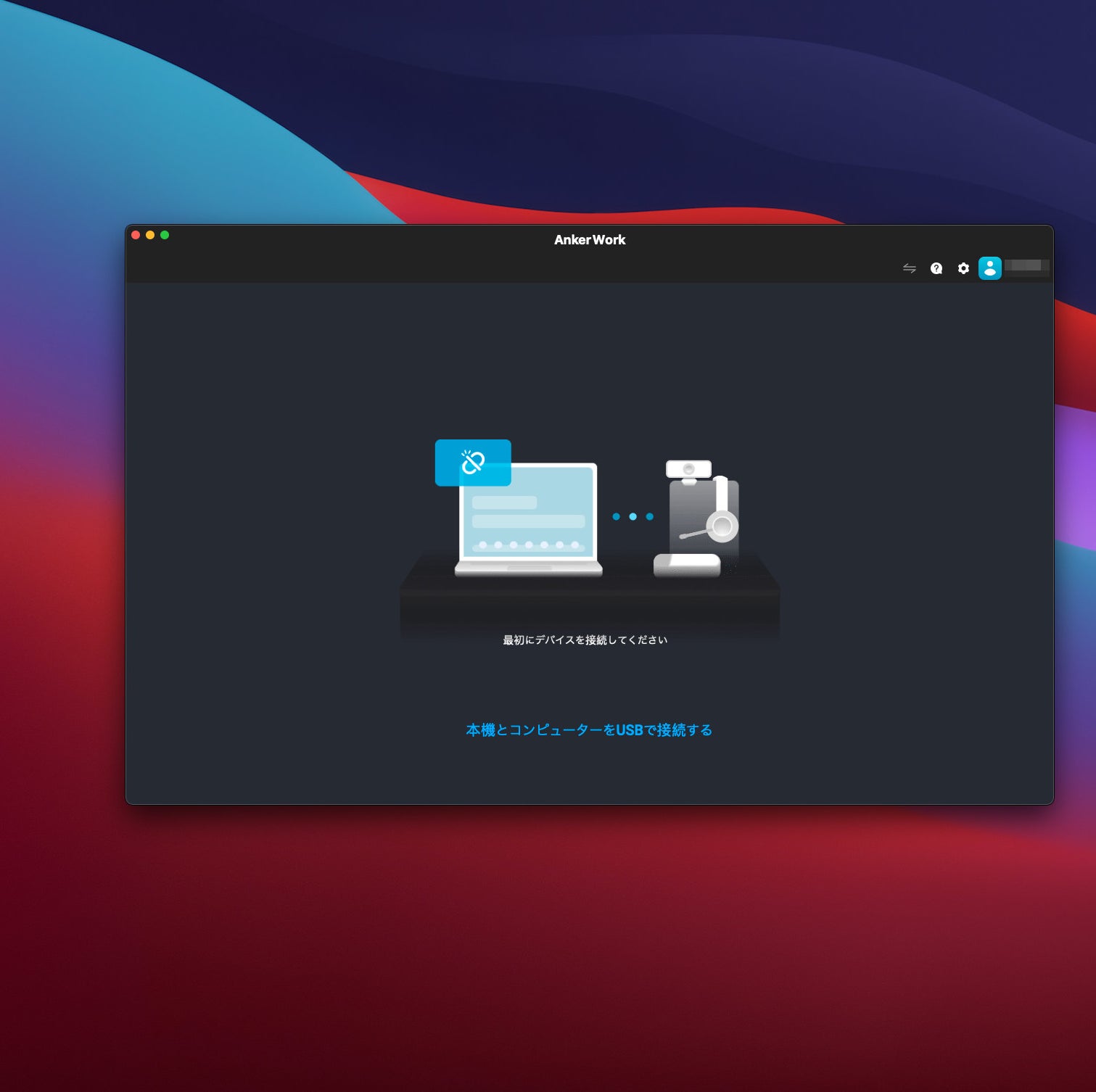Viewport: 1096px width, 1092px height.
Task: Click the AnkerWork window title
Action: tap(589, 240)
